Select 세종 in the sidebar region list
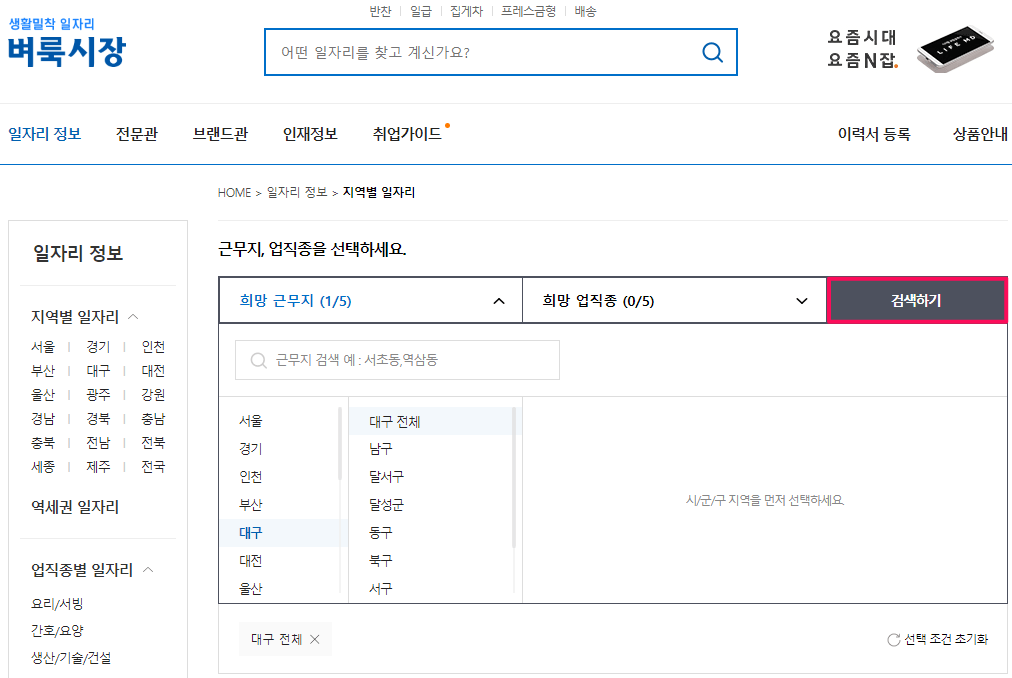1012x678 pixels. 43,466
